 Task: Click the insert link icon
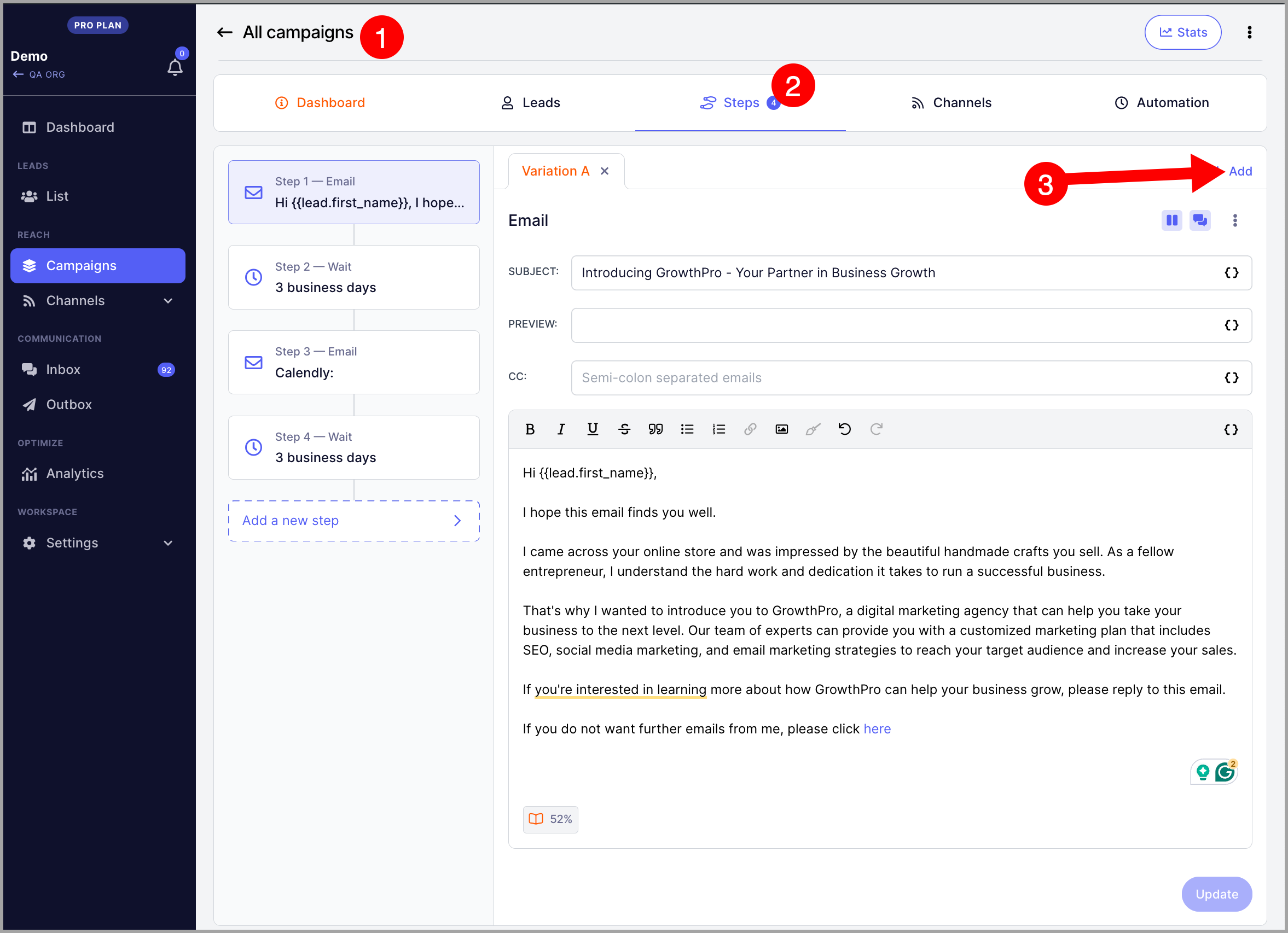[750, 430]
